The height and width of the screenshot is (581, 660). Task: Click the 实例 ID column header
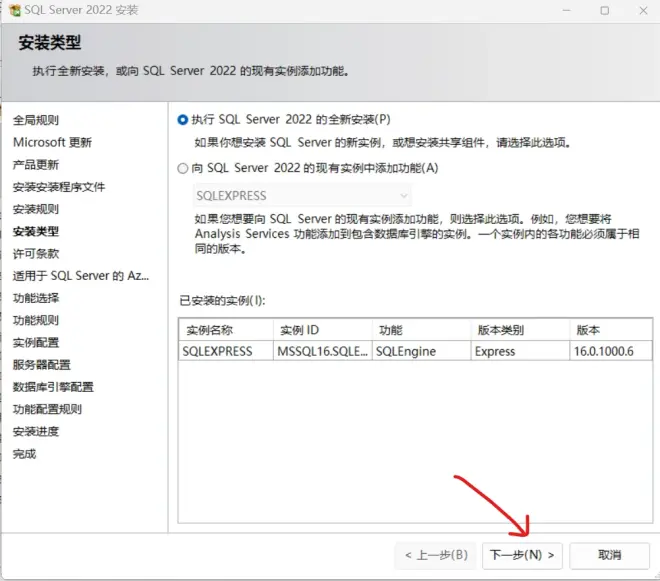[323, 330]
